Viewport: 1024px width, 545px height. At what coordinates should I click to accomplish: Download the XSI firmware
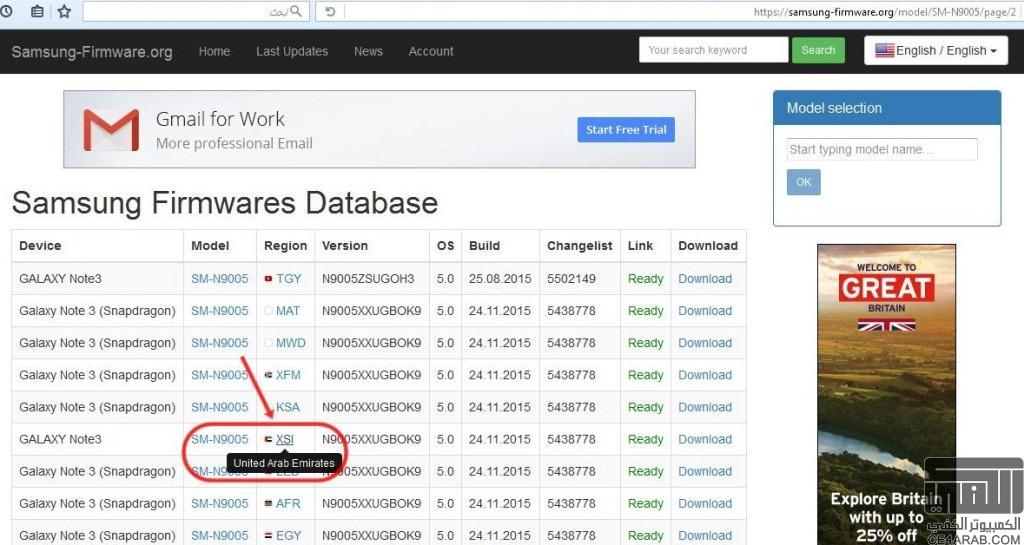pyautogui.click(x=705, y=439)
